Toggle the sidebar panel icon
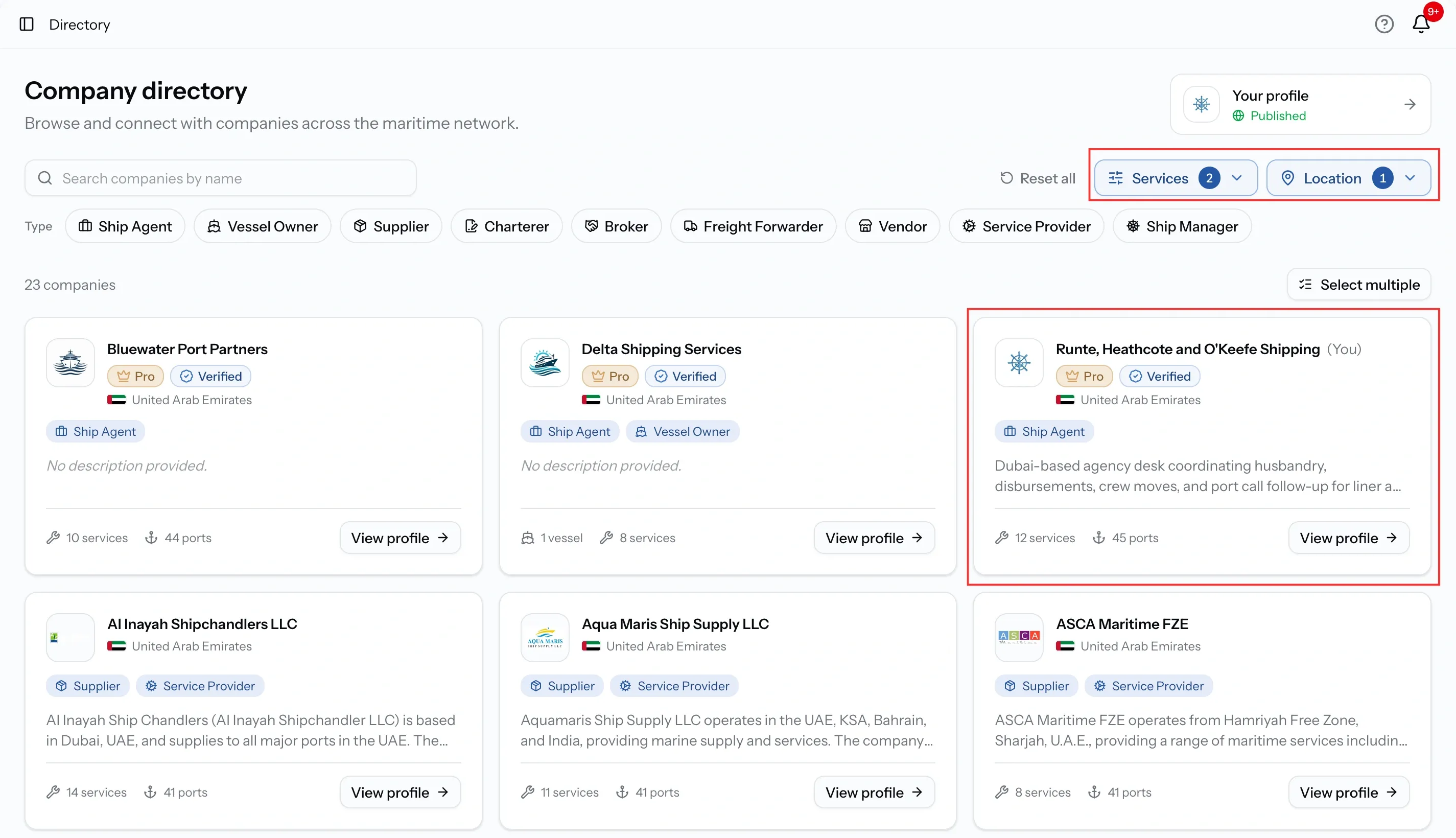The width and height of the screenshot is (1456, 838). (x=27, y=24)
